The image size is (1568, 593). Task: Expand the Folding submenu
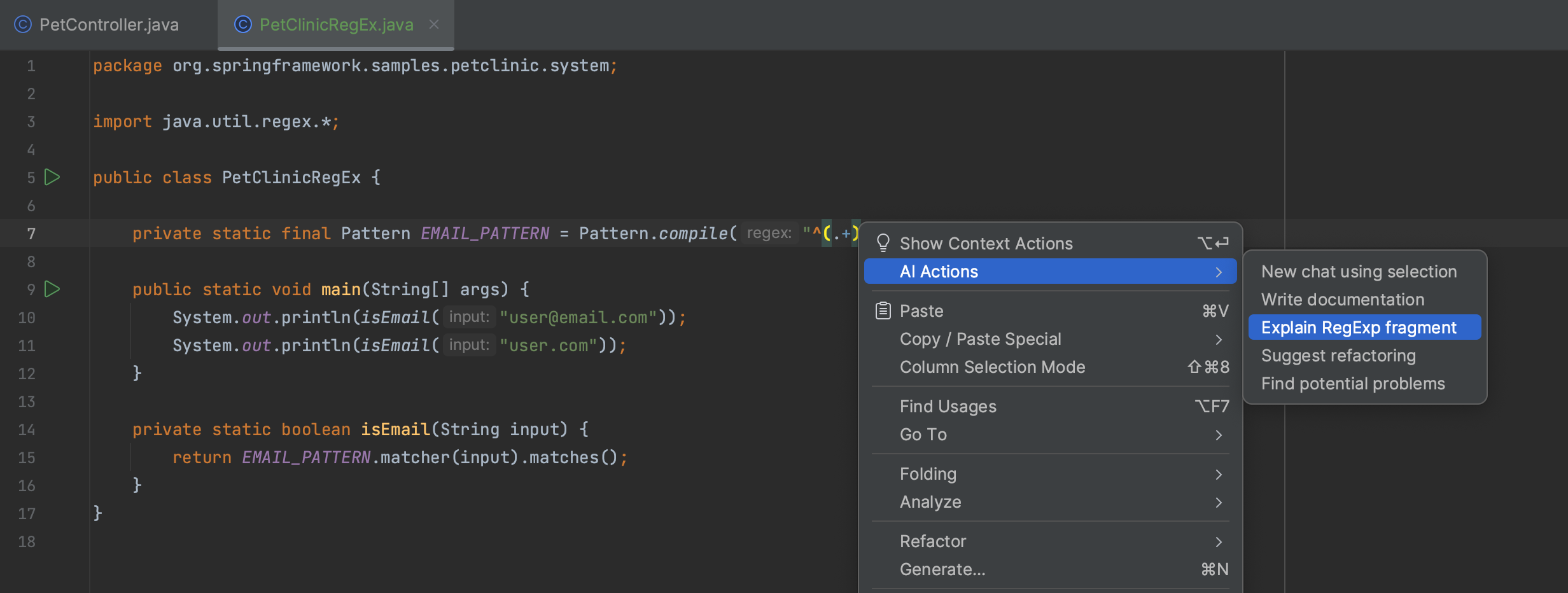tap(1050, 474)
